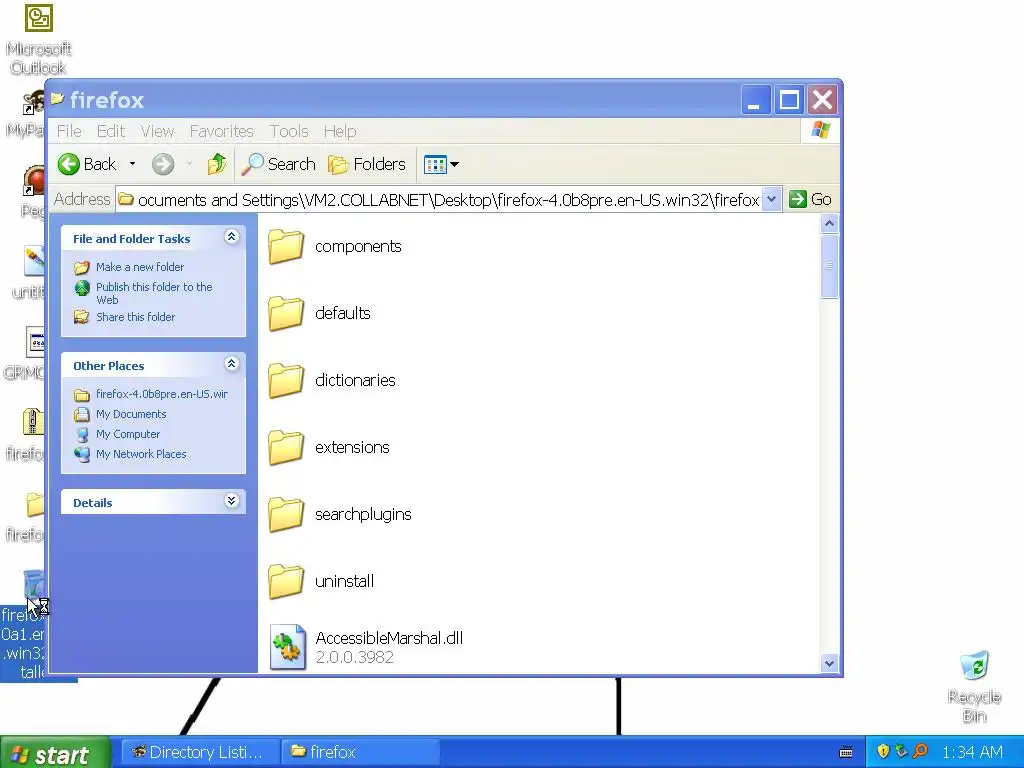Screen dimensions: 1024x768
Task: Select the searchplugins folder icon
Action: (x=286, y=514)
